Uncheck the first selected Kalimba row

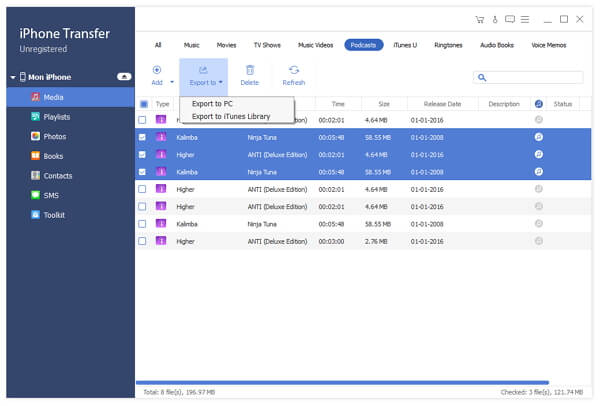[142, 137]
